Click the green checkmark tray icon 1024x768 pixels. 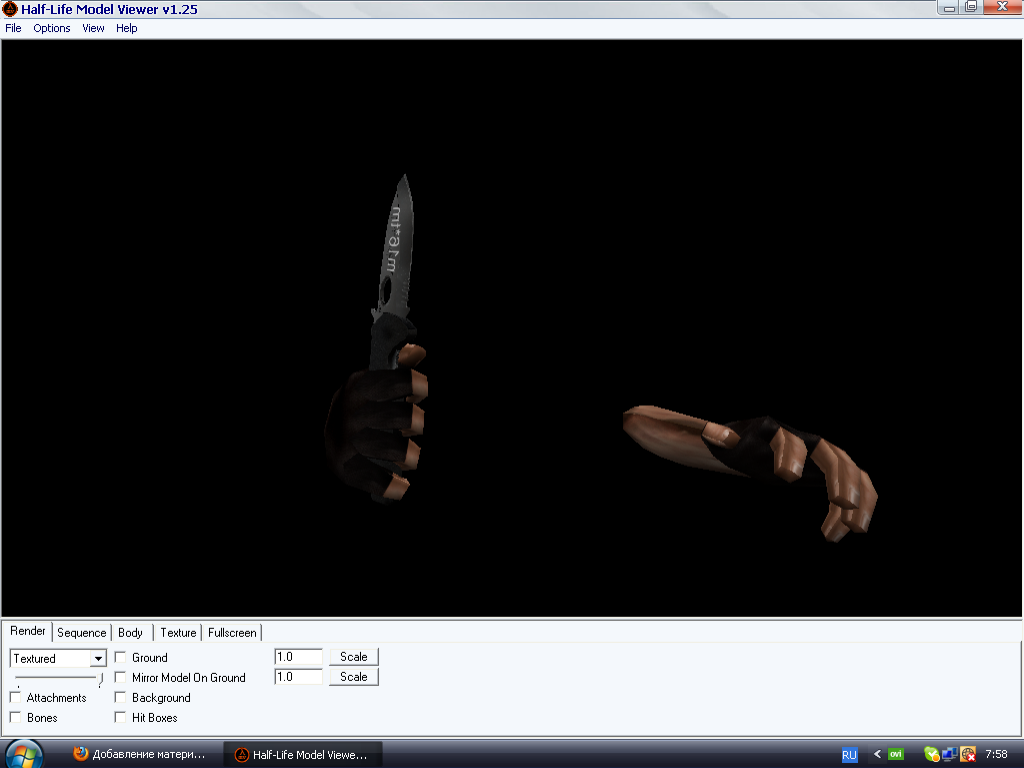tap(932, 754)
